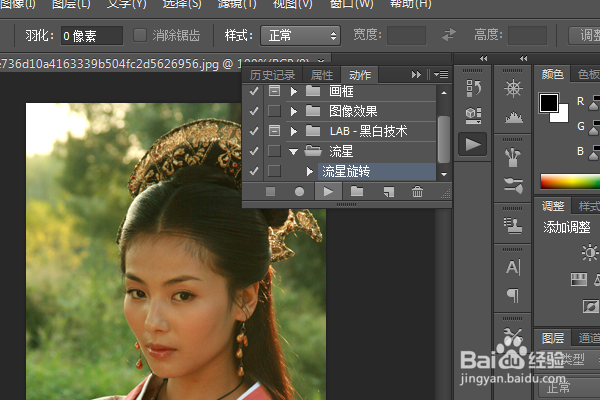
Task: Toggle dialog box for 画框 set
Action: click(x=274, y=91)
